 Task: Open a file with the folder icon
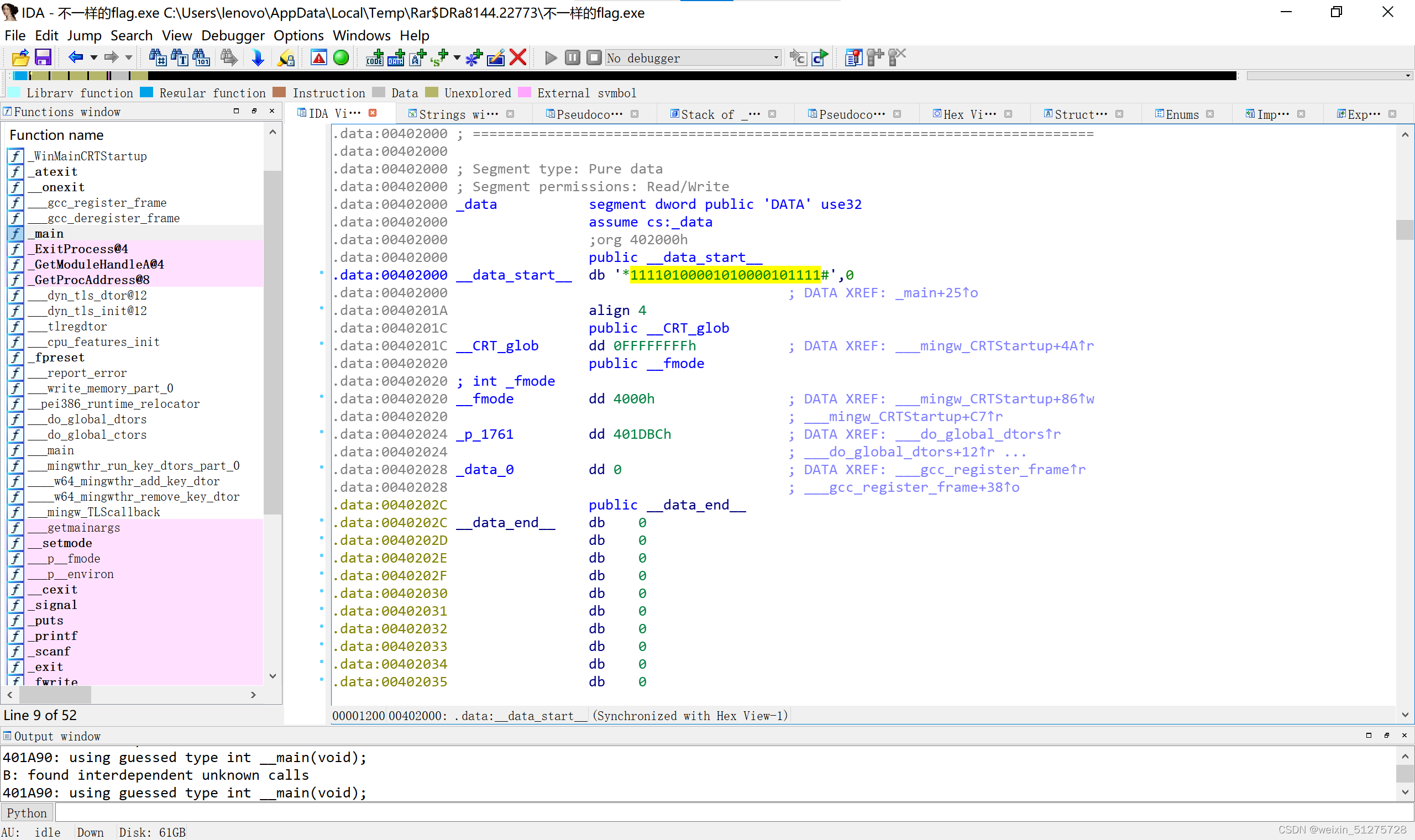click(x=20, y=57)
